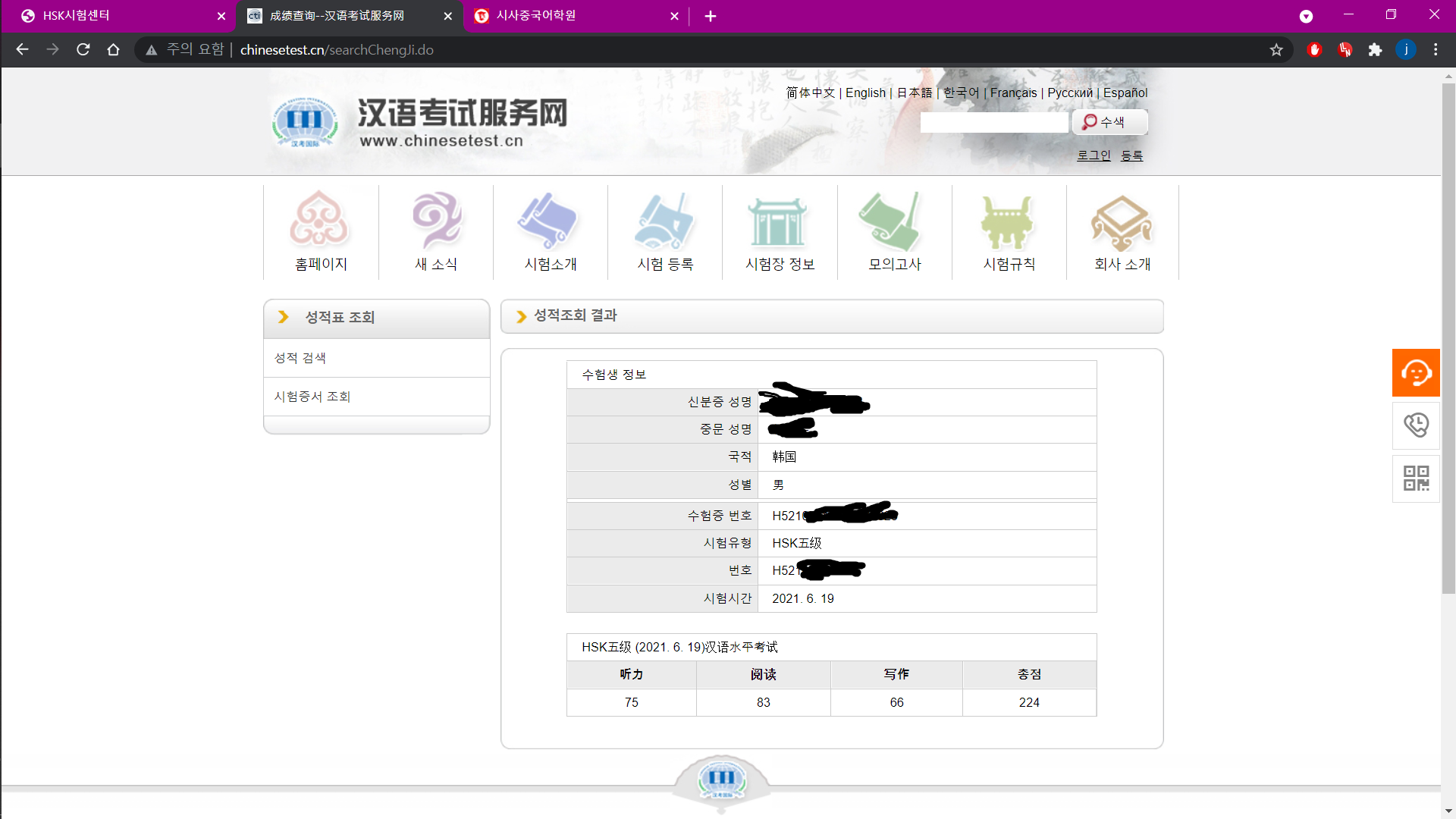
Task: Click the security warning triangle in address bar
Action: [x=152, y=50]
